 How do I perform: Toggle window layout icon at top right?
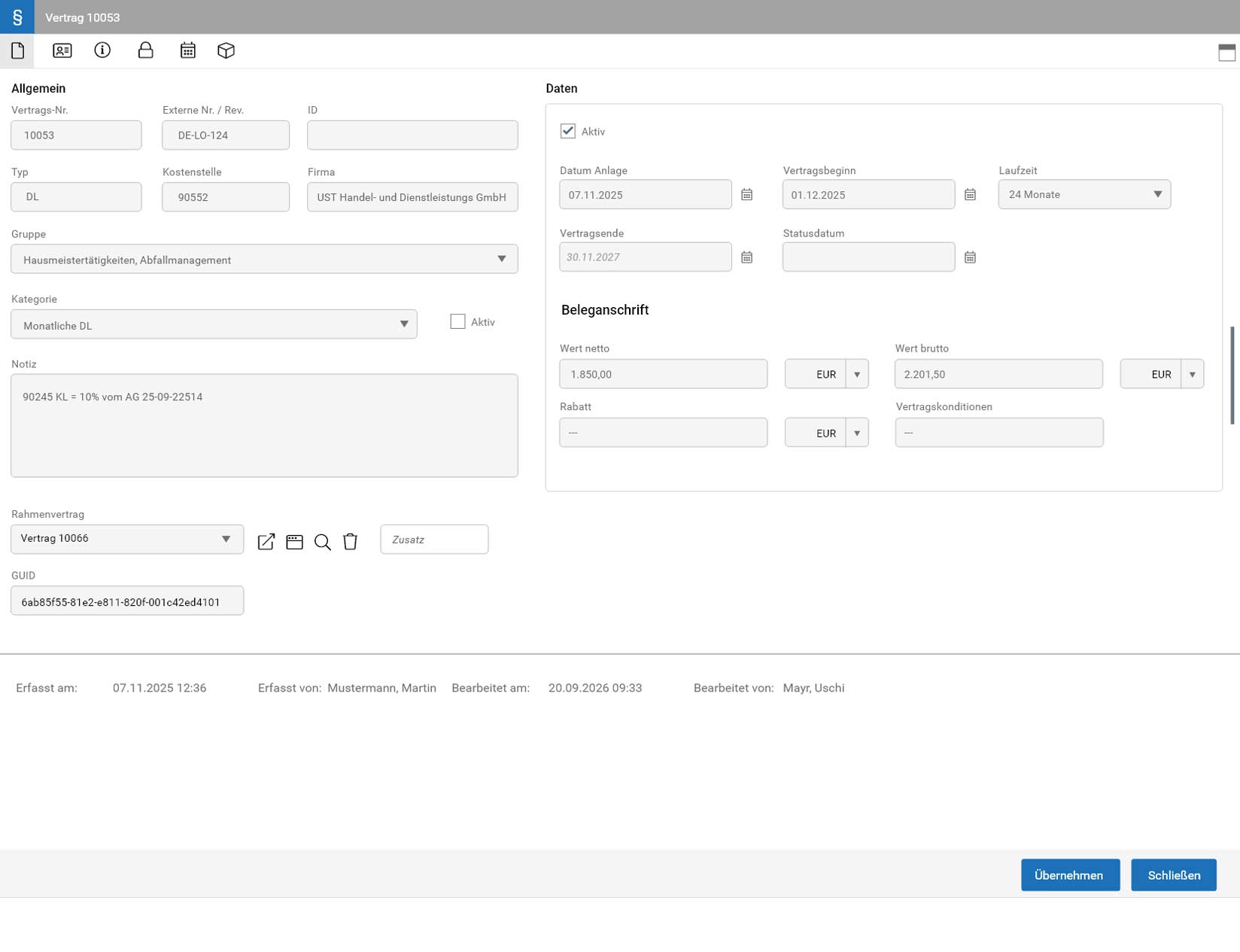(x=1226, y=52)
